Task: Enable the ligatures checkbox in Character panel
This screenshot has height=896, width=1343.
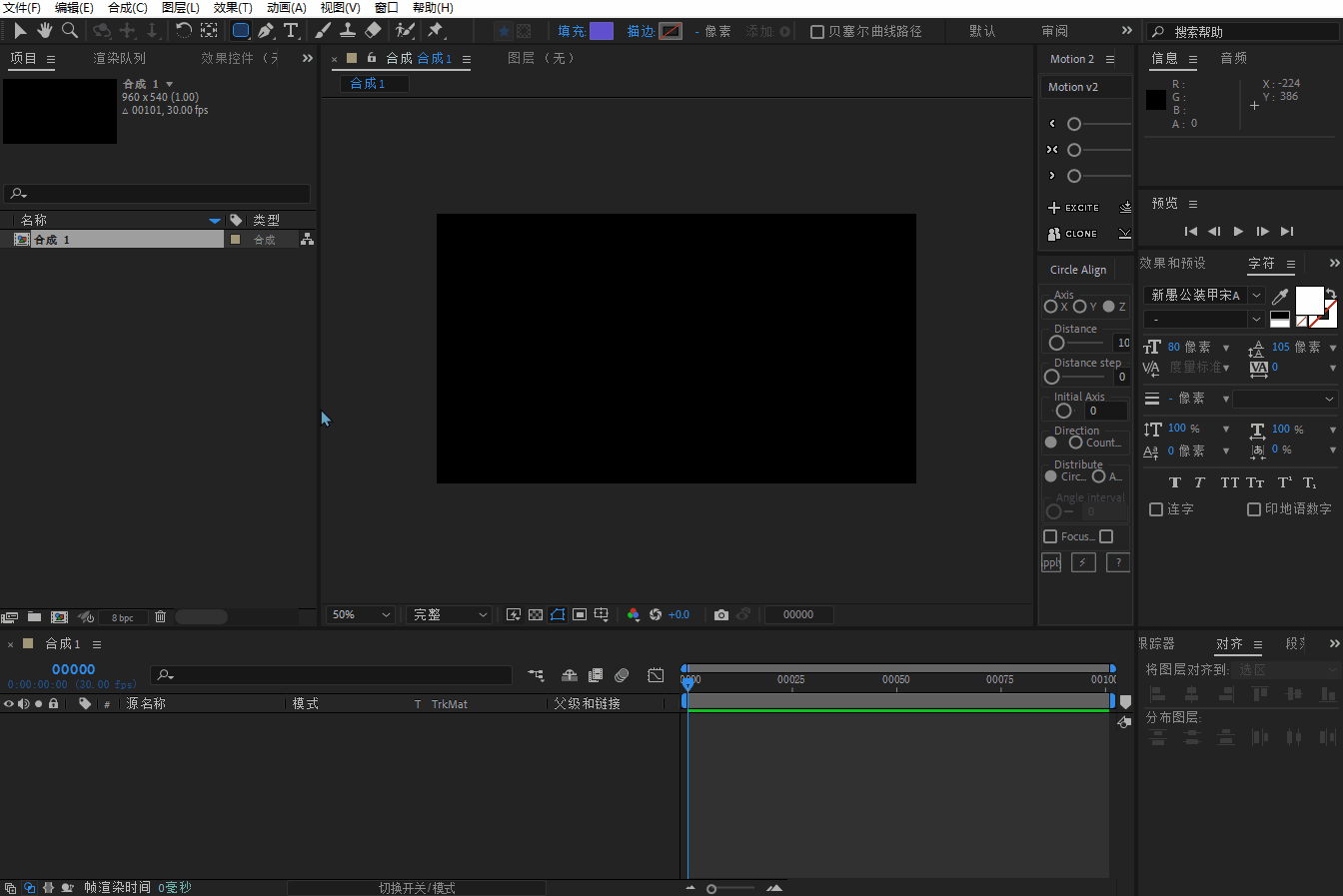Action: pos(1156,509)
